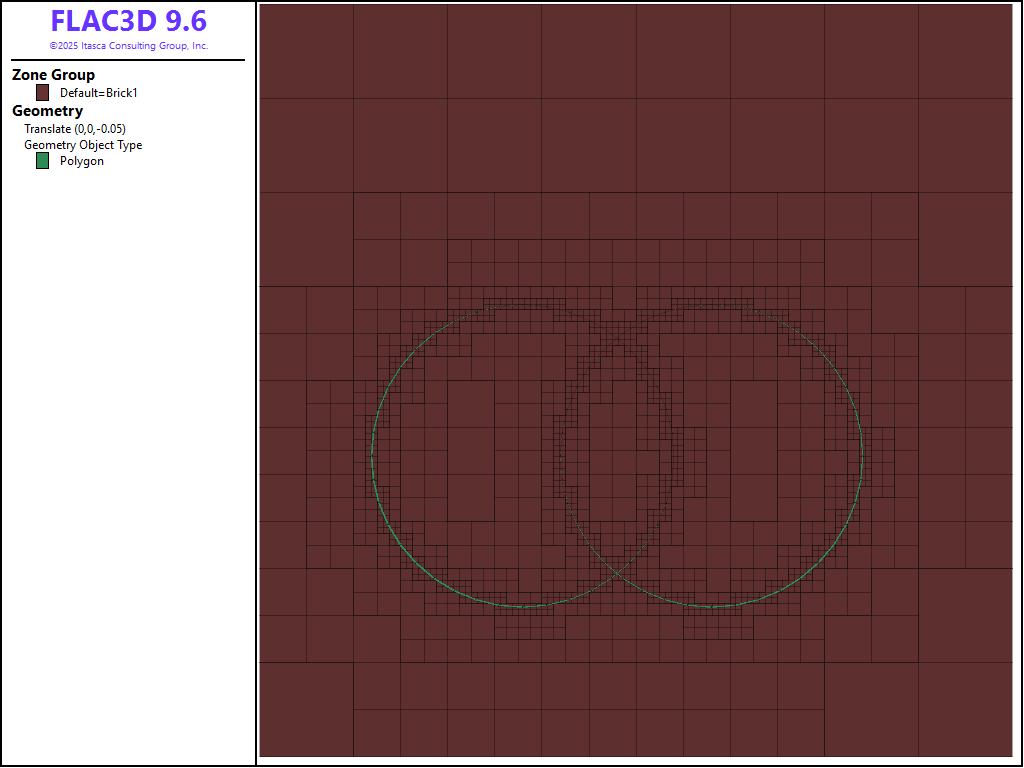
Task: Click the Itasca Consulting Group copyright text
Action: tap(128, 46)
